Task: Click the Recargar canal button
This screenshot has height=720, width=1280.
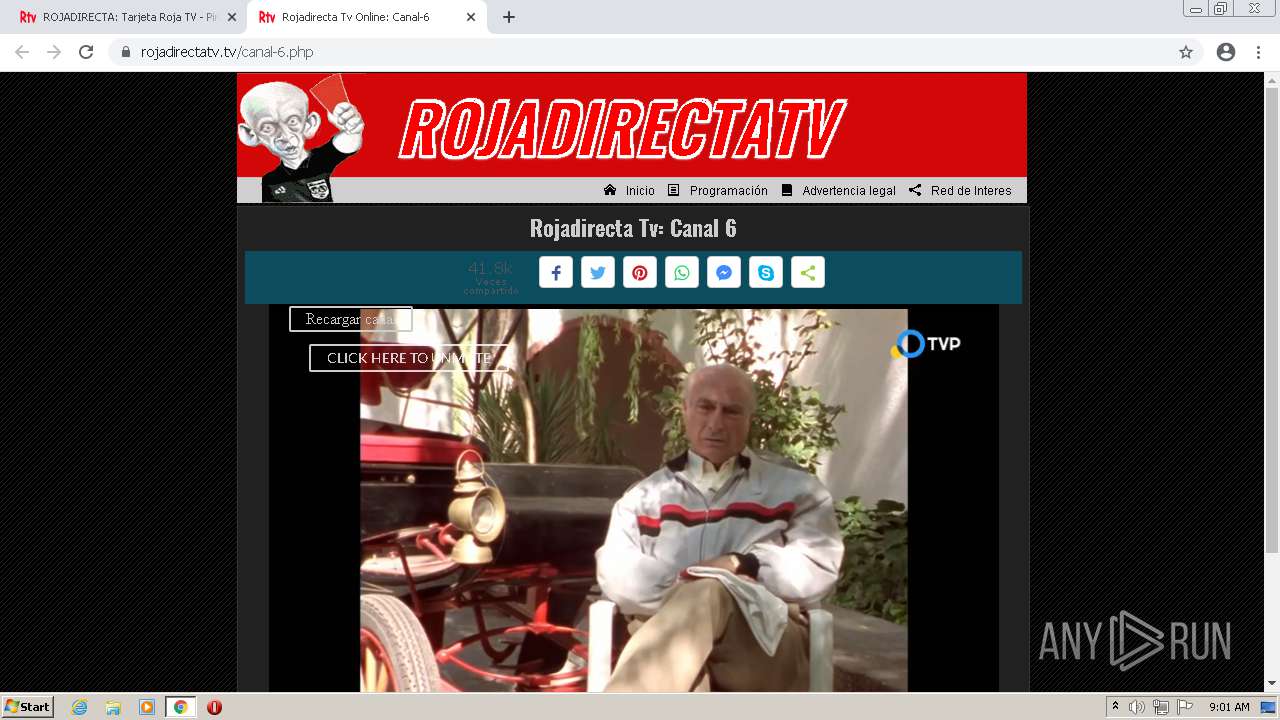Action: [351, 319]
